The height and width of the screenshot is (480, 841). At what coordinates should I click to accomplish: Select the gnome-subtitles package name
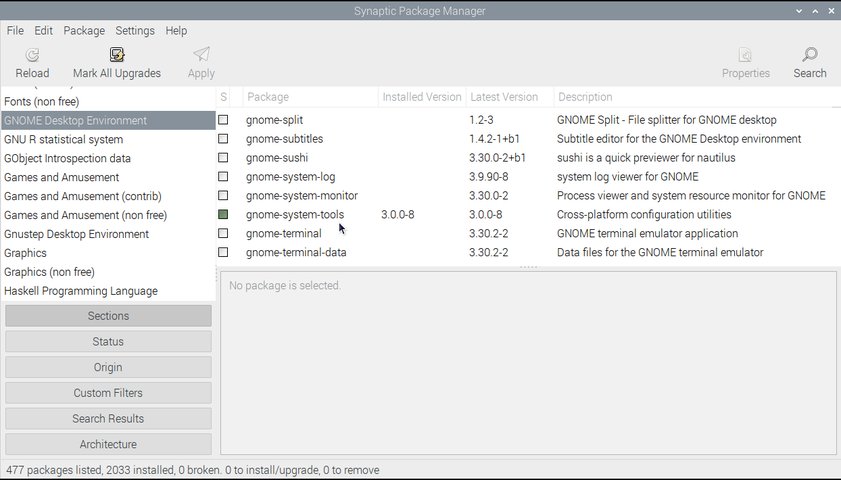(285, 138)
